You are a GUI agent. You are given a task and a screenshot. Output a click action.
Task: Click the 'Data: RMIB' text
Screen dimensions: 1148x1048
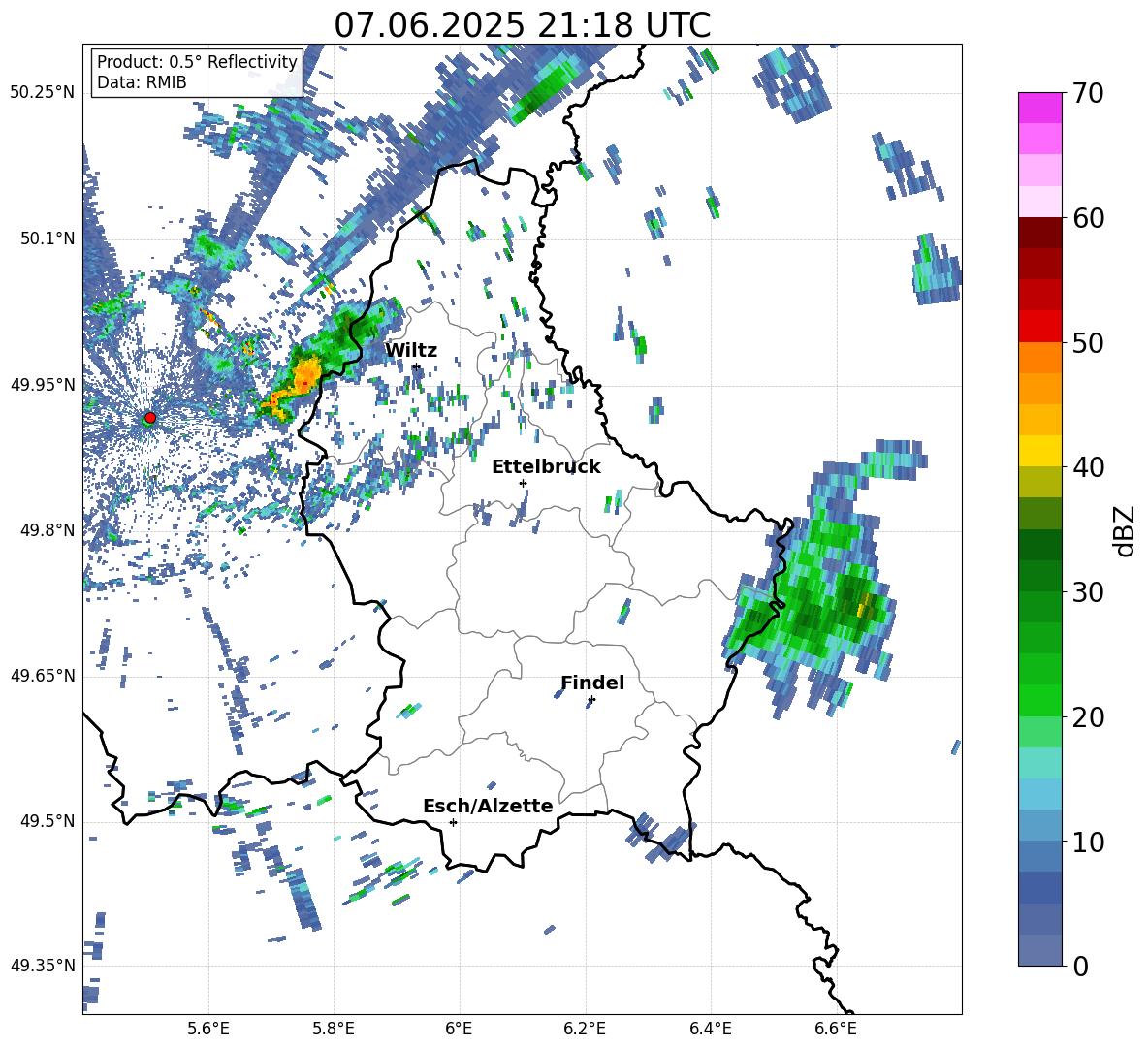pyautogui.click(x=142, y=82)
